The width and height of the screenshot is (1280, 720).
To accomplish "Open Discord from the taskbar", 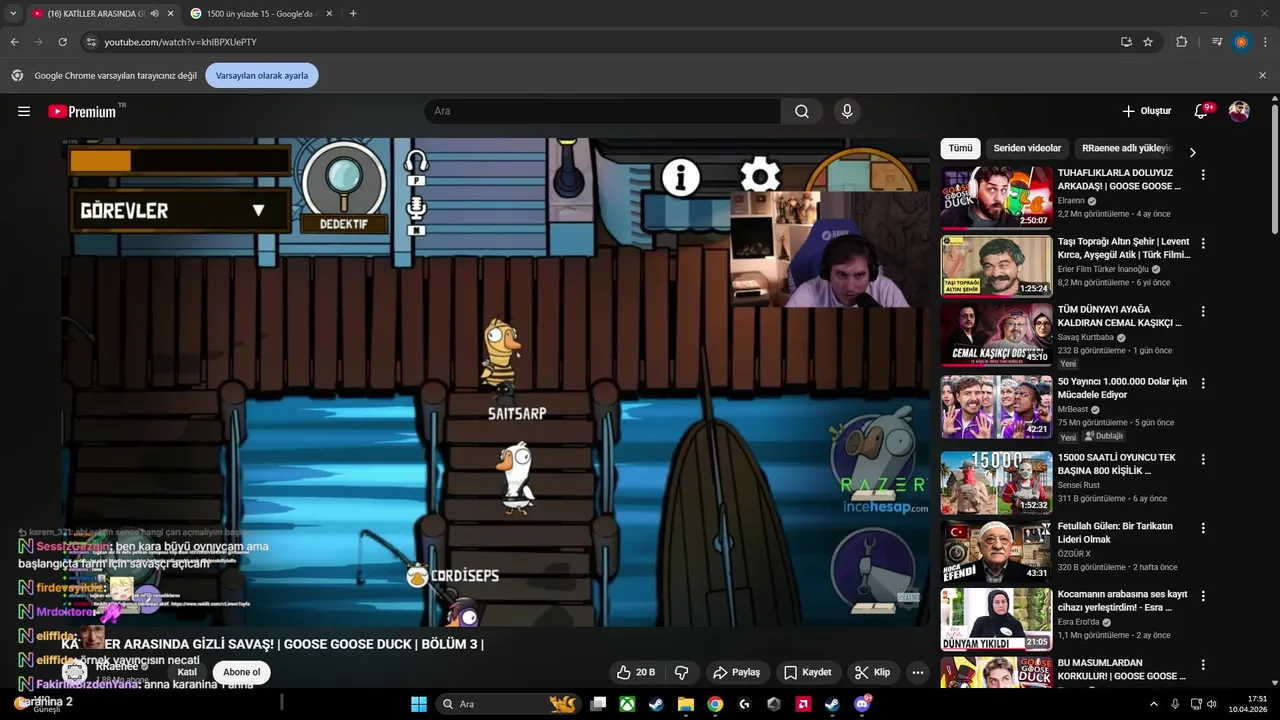I will pos(862,704).
